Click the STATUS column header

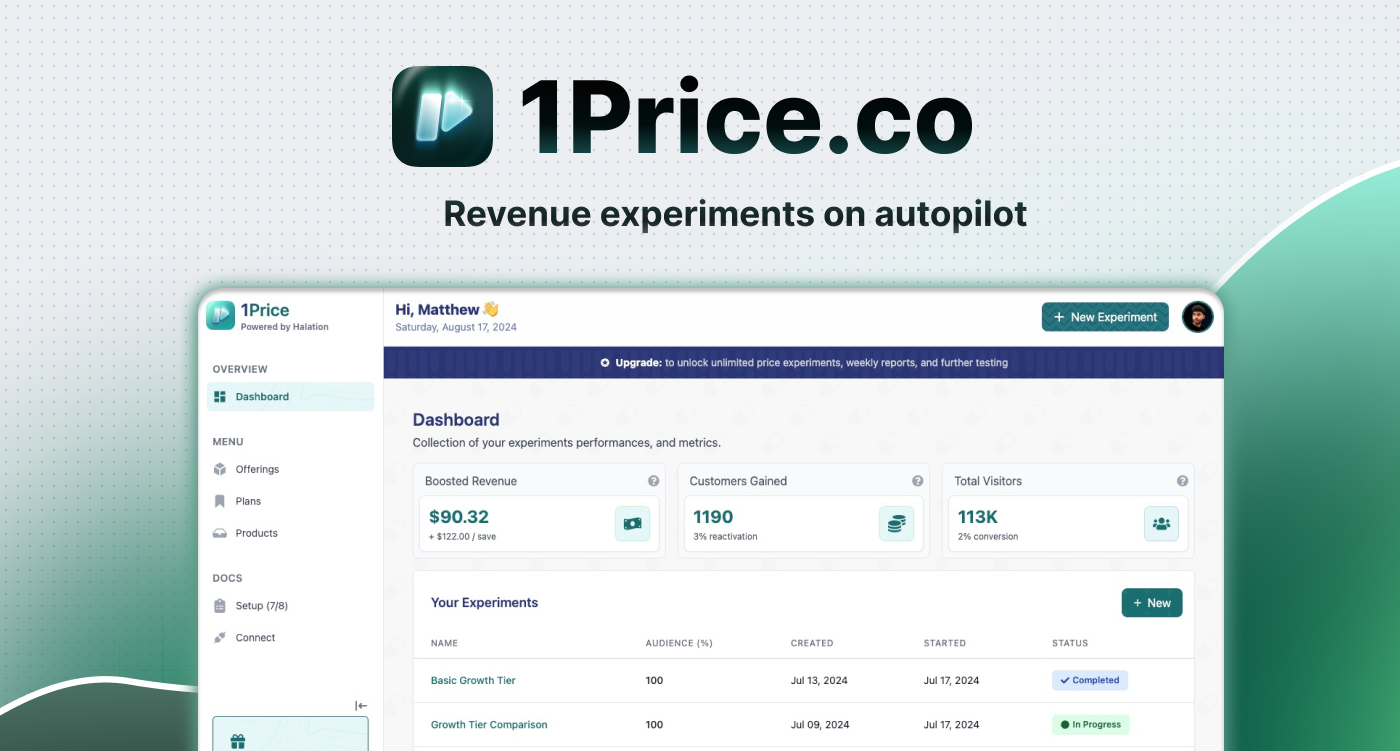[x=1070, y=643]
